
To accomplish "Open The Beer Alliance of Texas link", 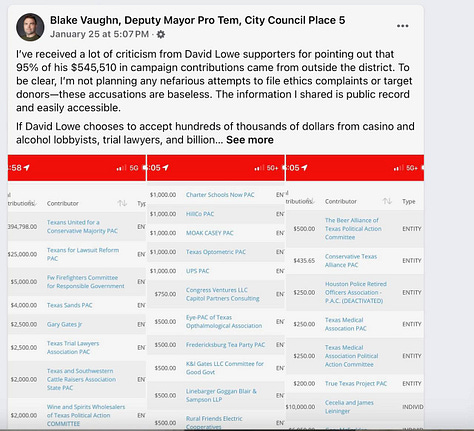I will click(353, 229).
